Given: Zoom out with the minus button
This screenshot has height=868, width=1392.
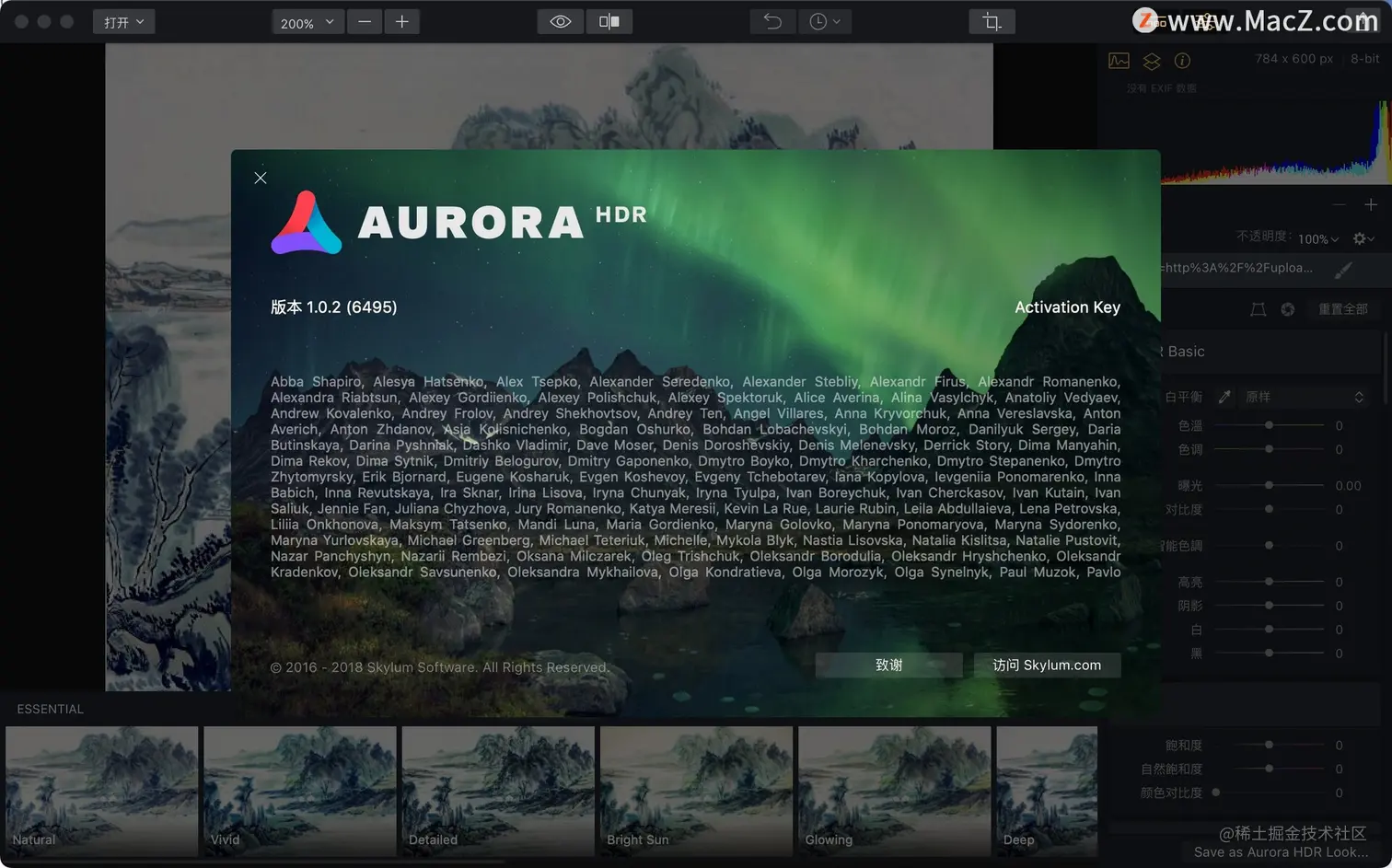Looking at the screenshot, I should [365, 22].
